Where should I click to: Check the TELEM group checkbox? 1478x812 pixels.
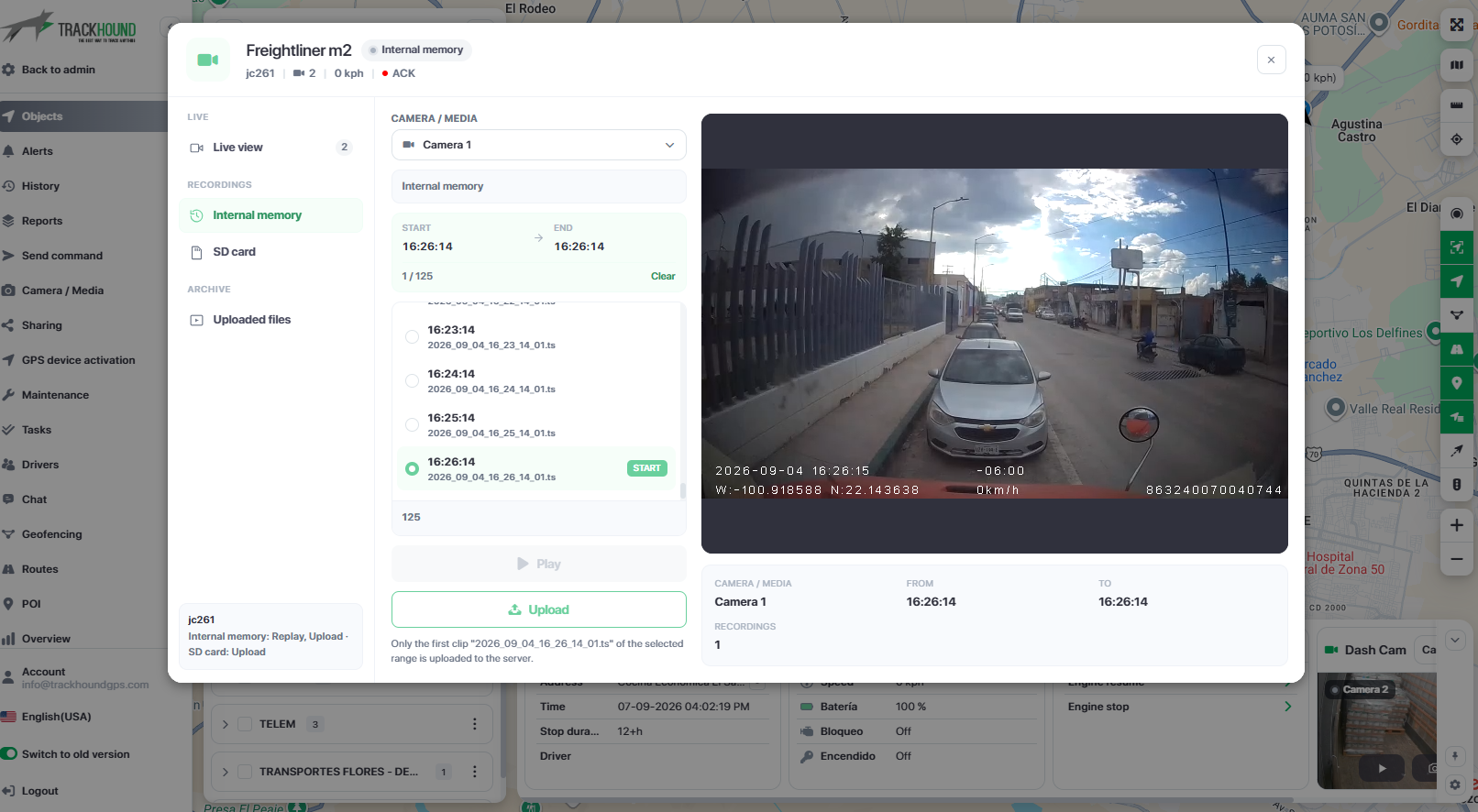coord(245,724)
